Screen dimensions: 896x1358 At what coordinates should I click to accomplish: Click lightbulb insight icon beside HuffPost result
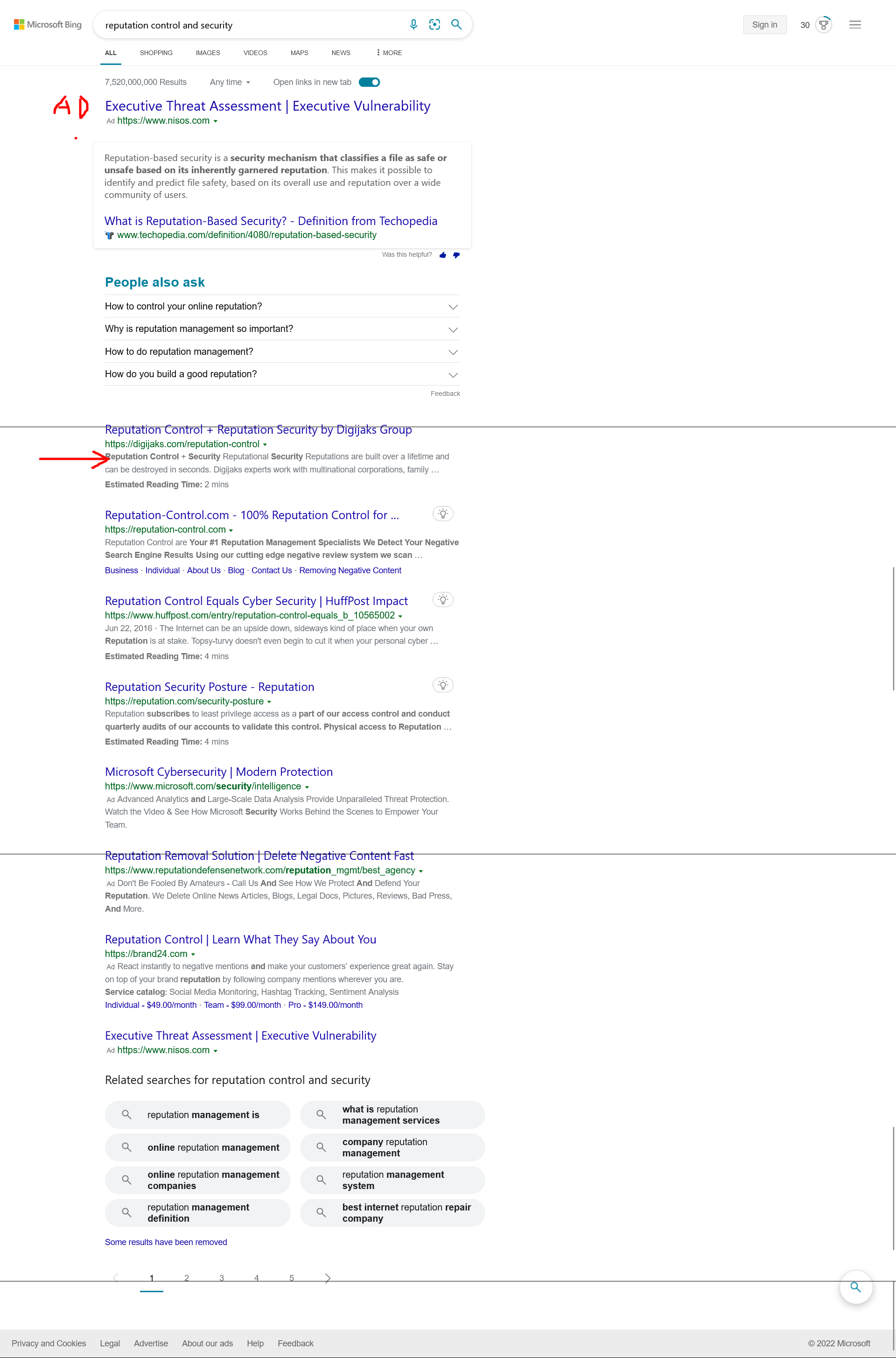point(443,599)
